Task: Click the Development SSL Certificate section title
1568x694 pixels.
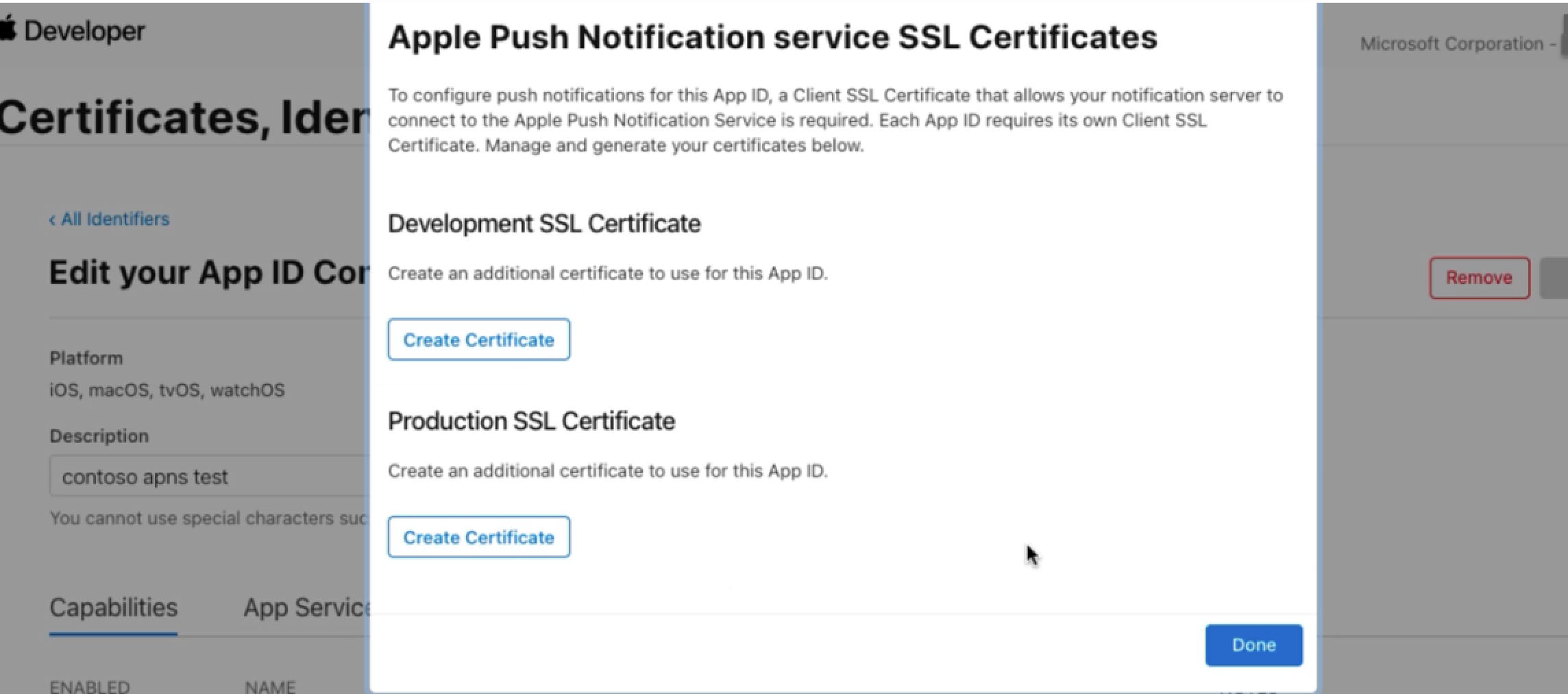Action: [544, 222]
